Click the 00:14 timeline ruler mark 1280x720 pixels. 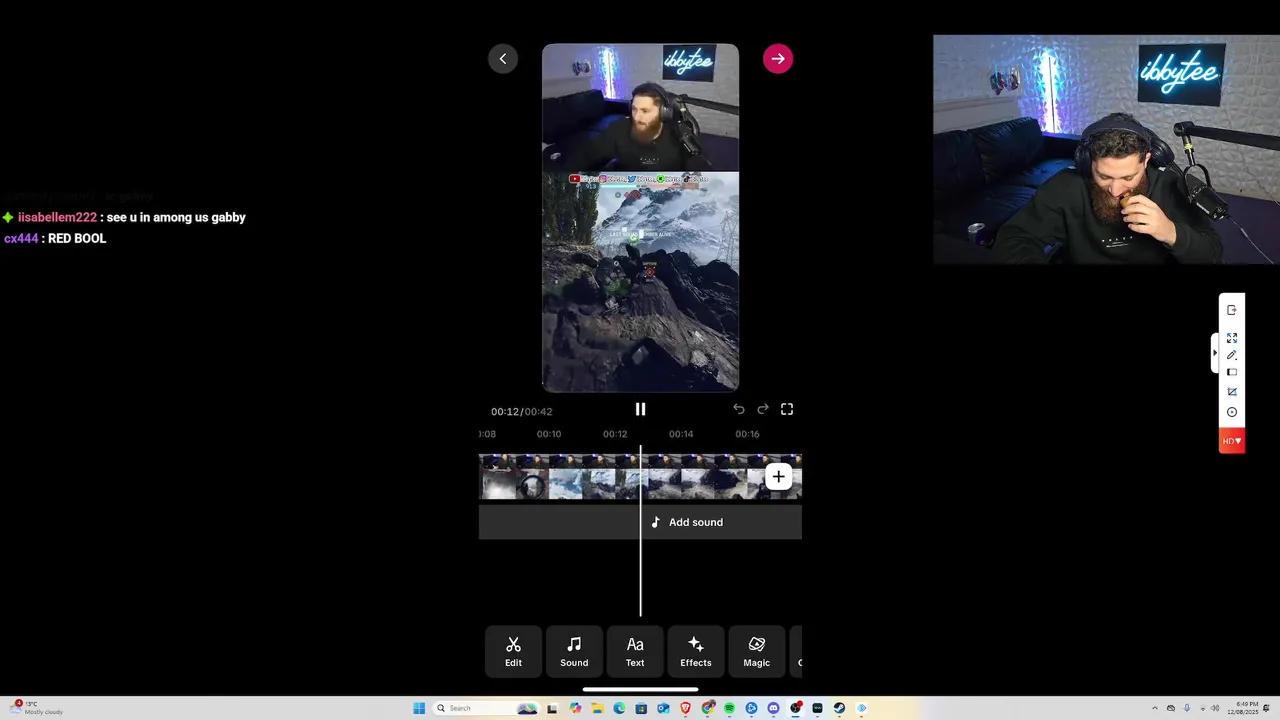pos(681,434)
